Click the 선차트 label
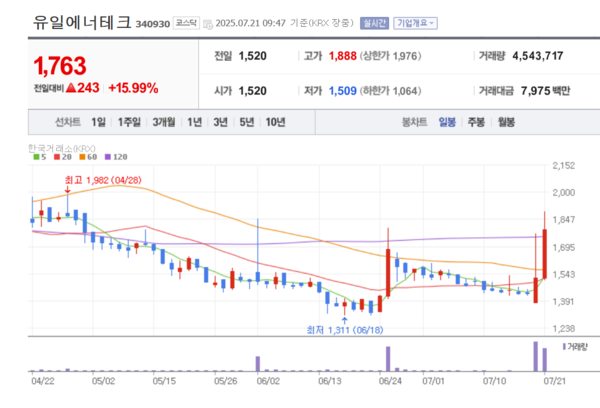The image size is (600, 408). [68, 122]
